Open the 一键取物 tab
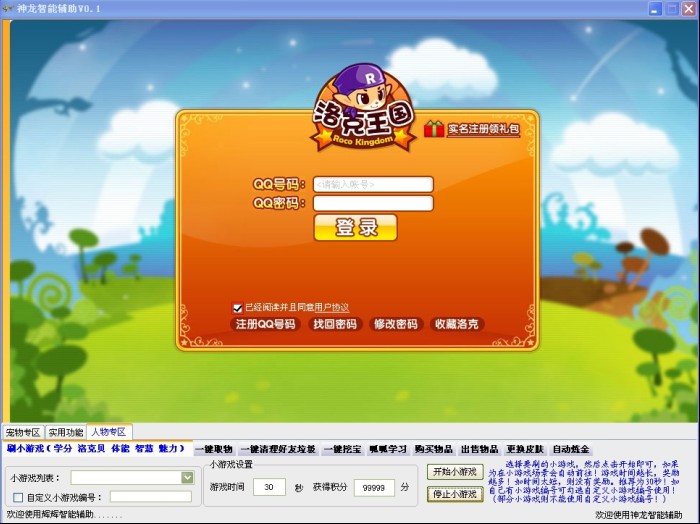This screenshot has width=700, height=524. [214, 449]
